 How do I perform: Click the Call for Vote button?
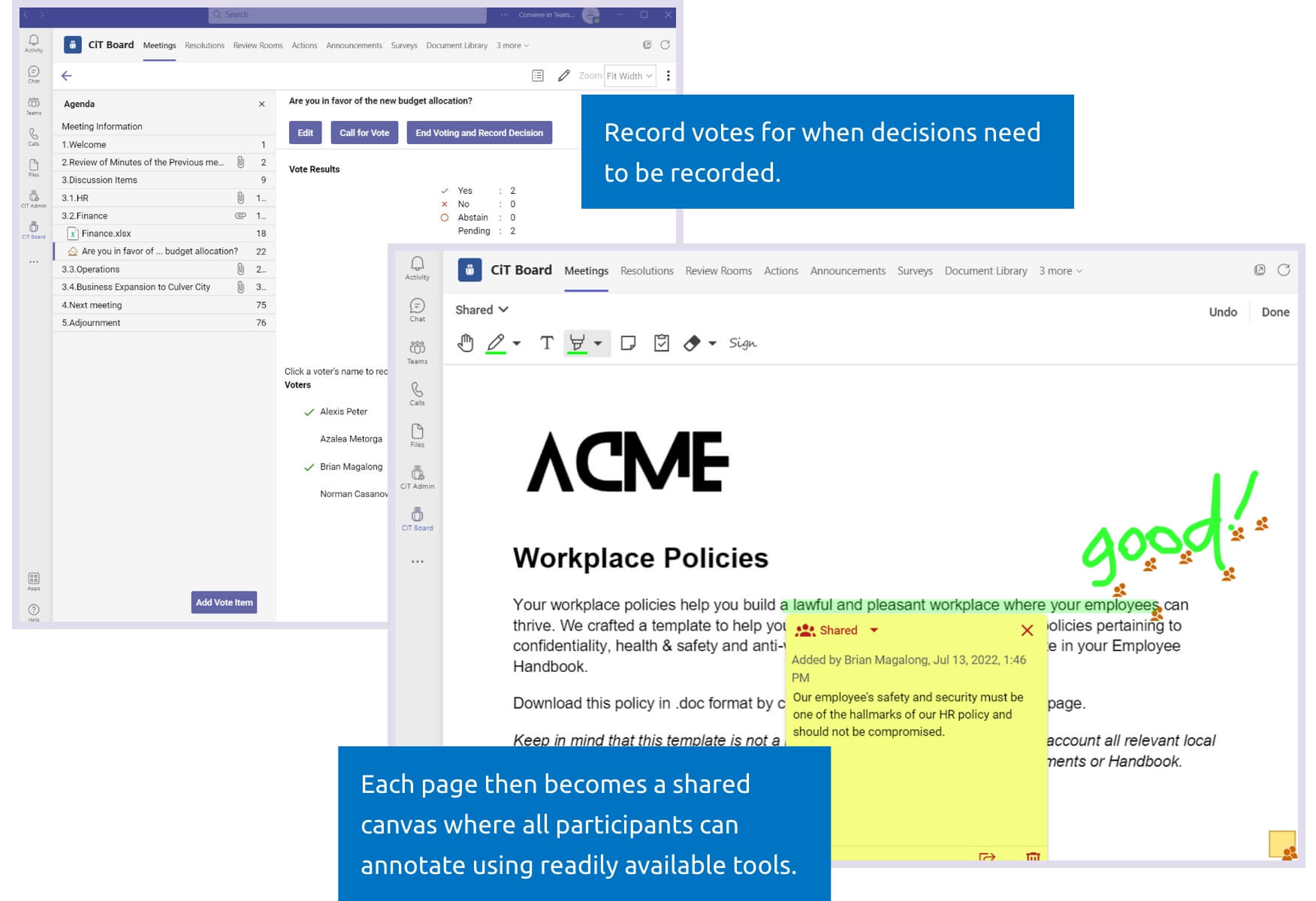pyautogui.click(x=364, y=133)
